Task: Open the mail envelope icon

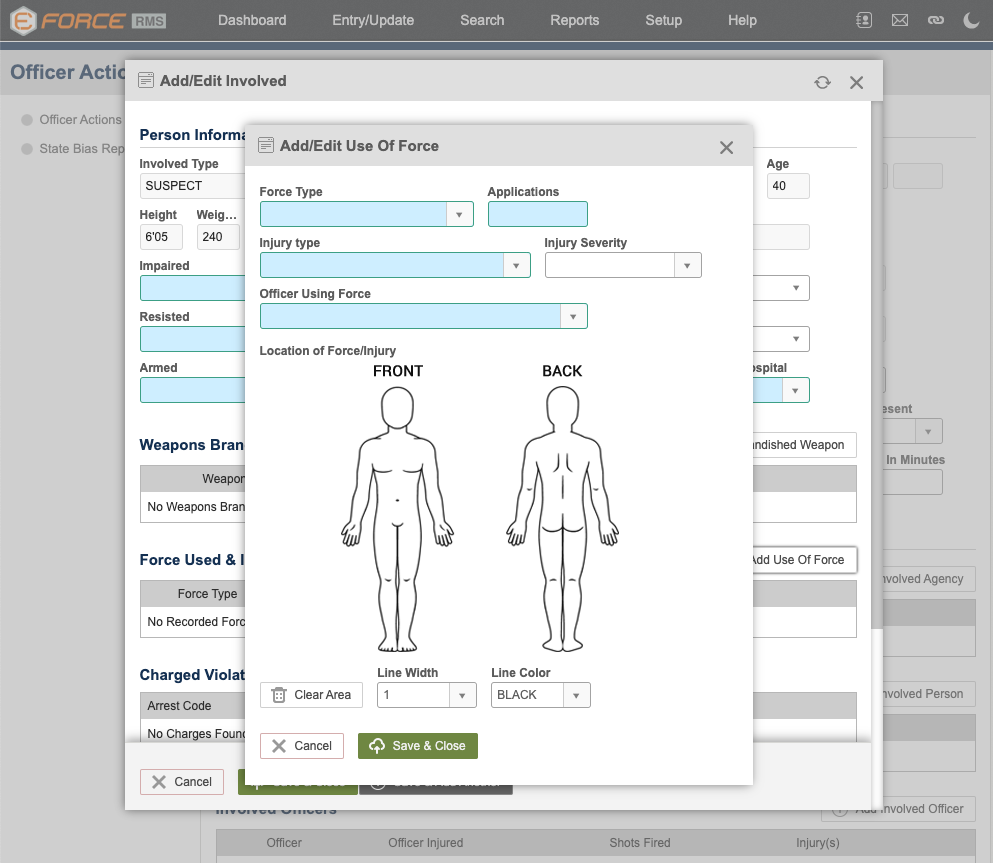Action: pos(900,20)
